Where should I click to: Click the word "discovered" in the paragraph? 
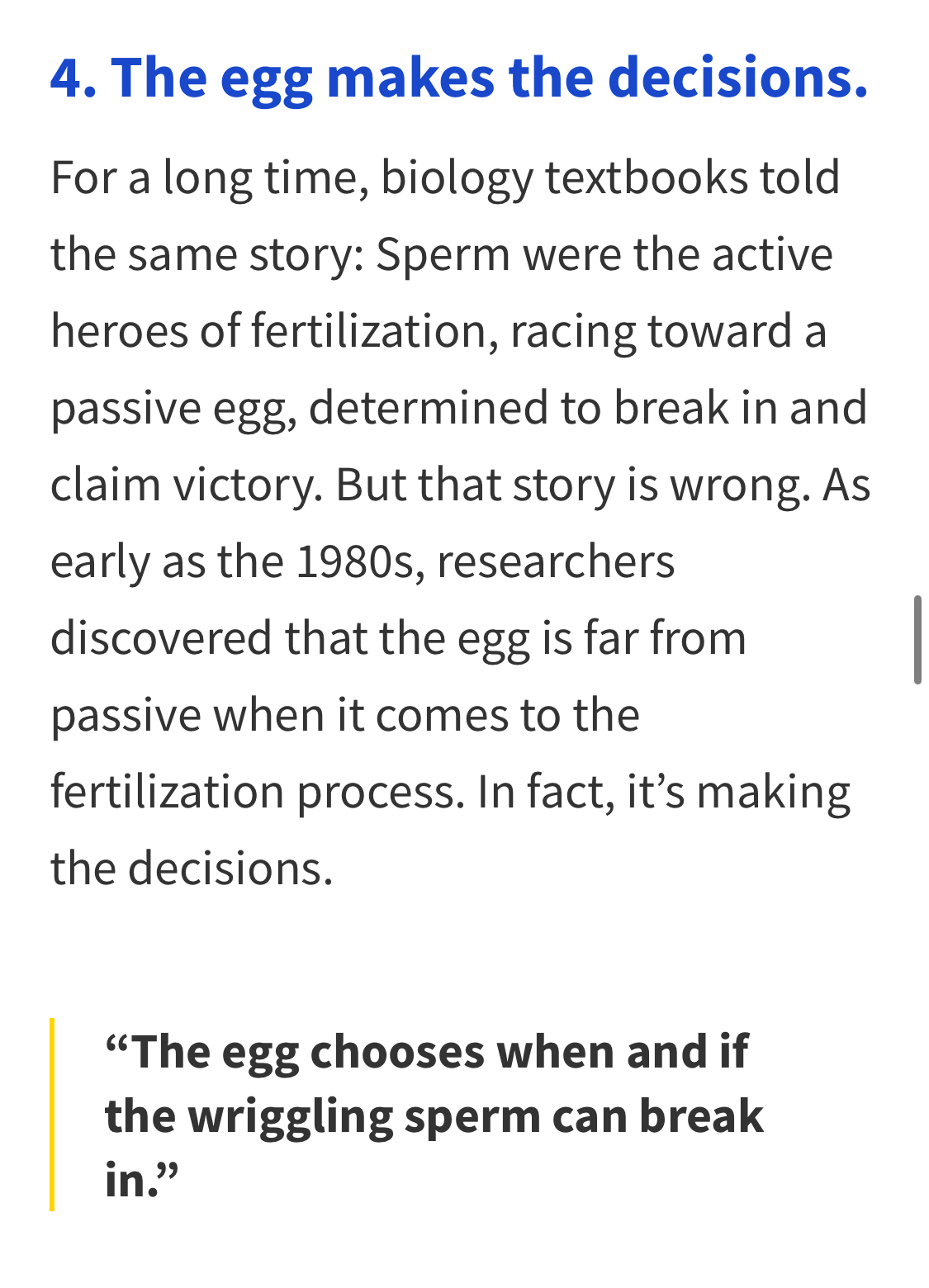(160, 638)
